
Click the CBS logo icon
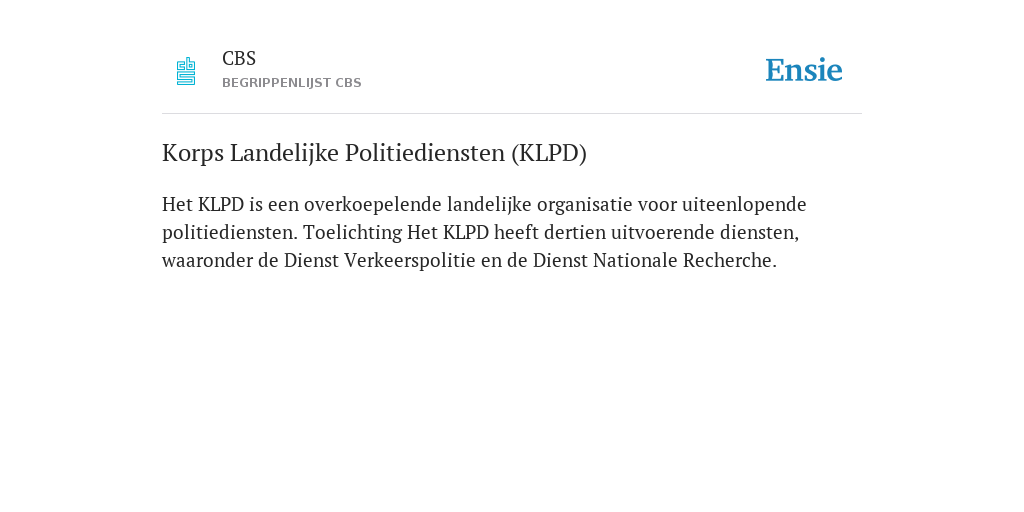(x=186, y=71)
